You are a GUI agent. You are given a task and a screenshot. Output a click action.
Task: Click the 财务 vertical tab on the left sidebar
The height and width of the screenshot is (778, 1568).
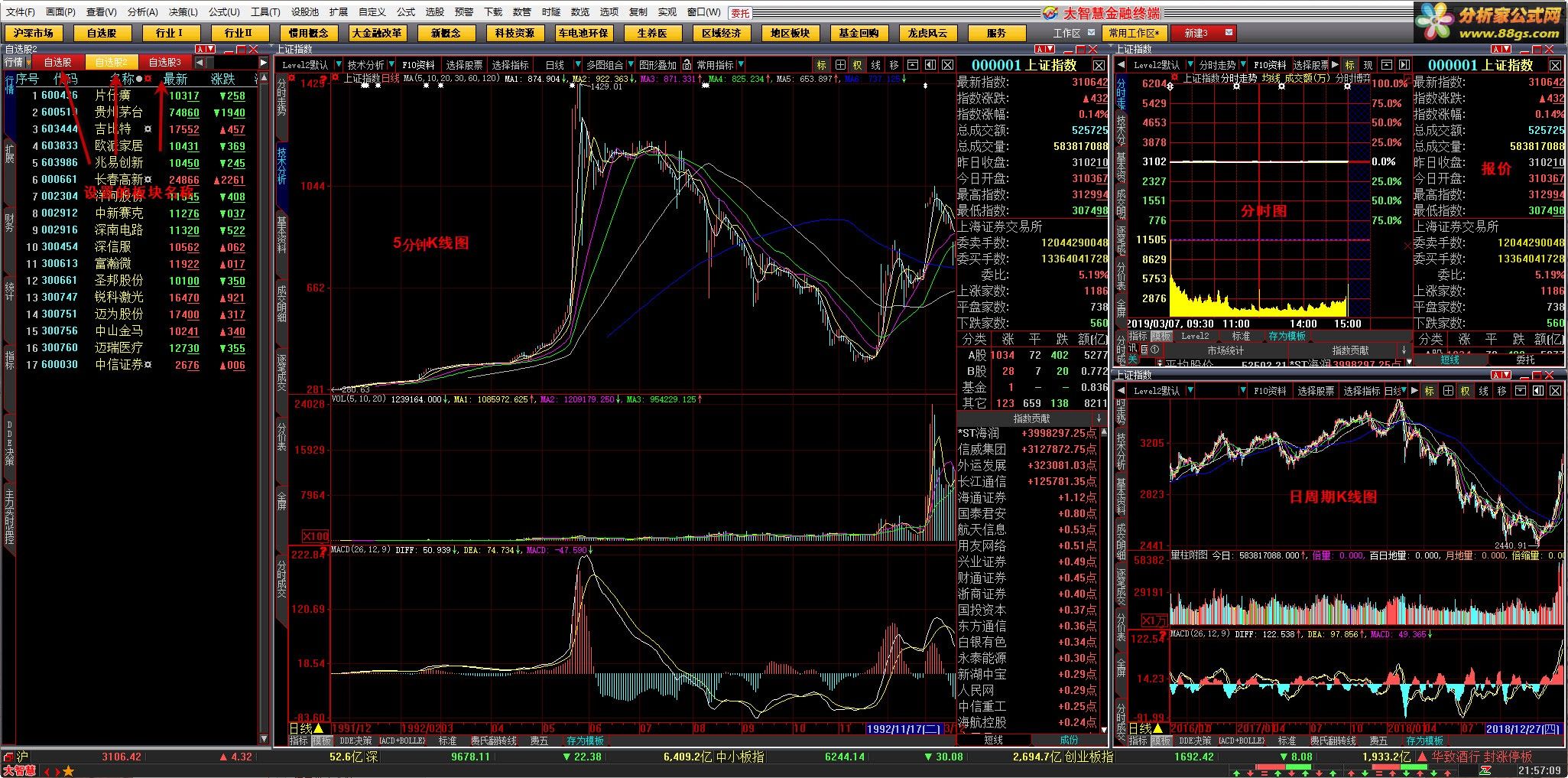click(9, 223)
